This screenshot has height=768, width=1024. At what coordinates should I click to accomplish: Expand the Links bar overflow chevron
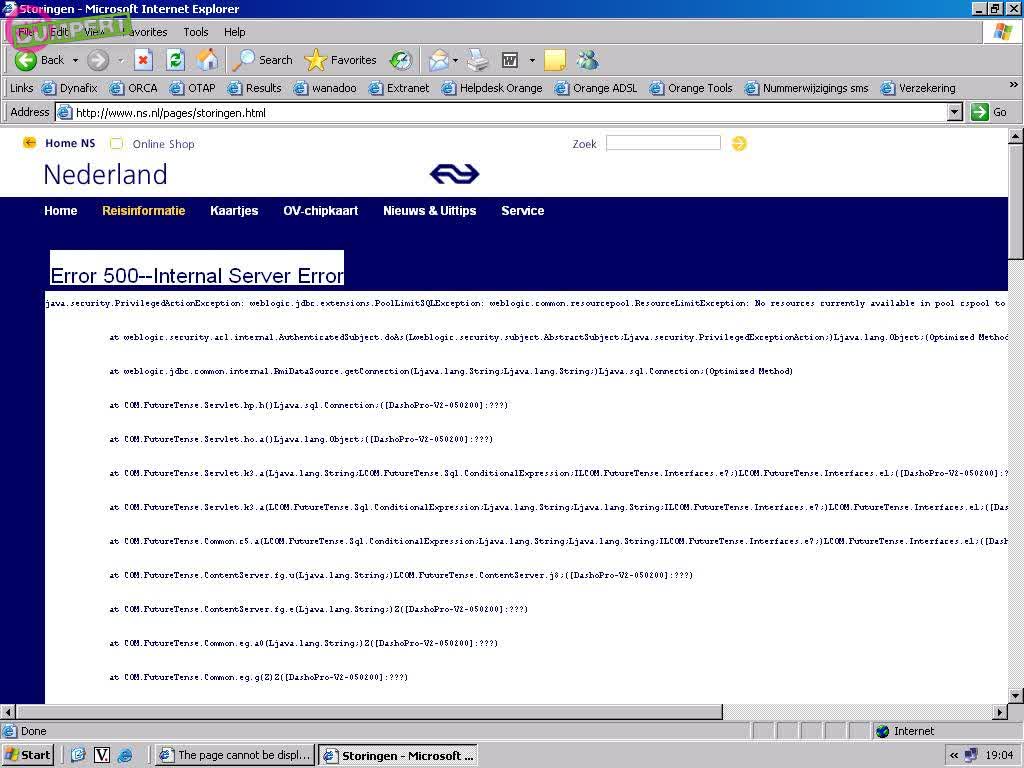[x=1013, y=84]
